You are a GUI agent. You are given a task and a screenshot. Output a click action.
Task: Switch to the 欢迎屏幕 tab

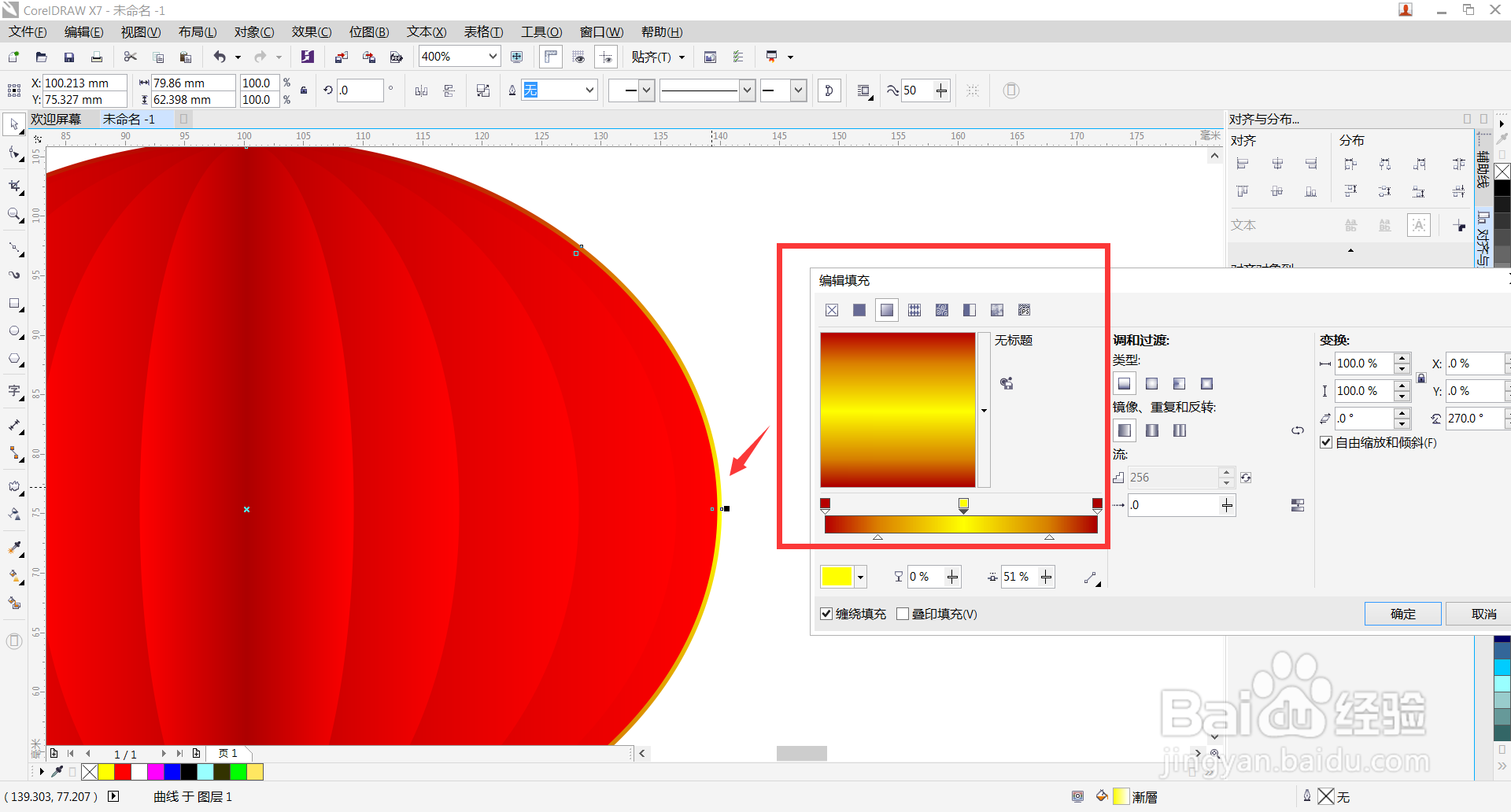coord(56,119)
